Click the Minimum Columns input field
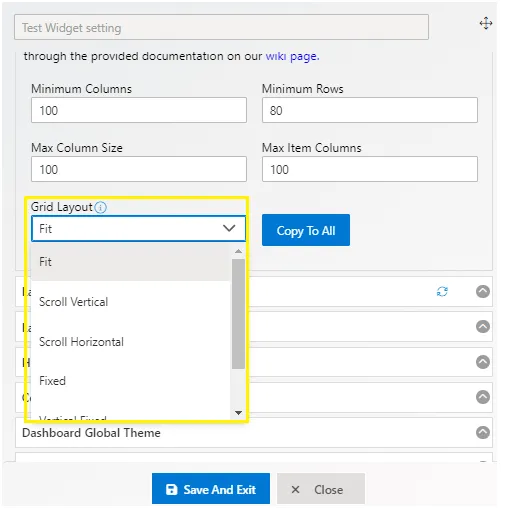509x508 pixels. (x=139, y=110)
